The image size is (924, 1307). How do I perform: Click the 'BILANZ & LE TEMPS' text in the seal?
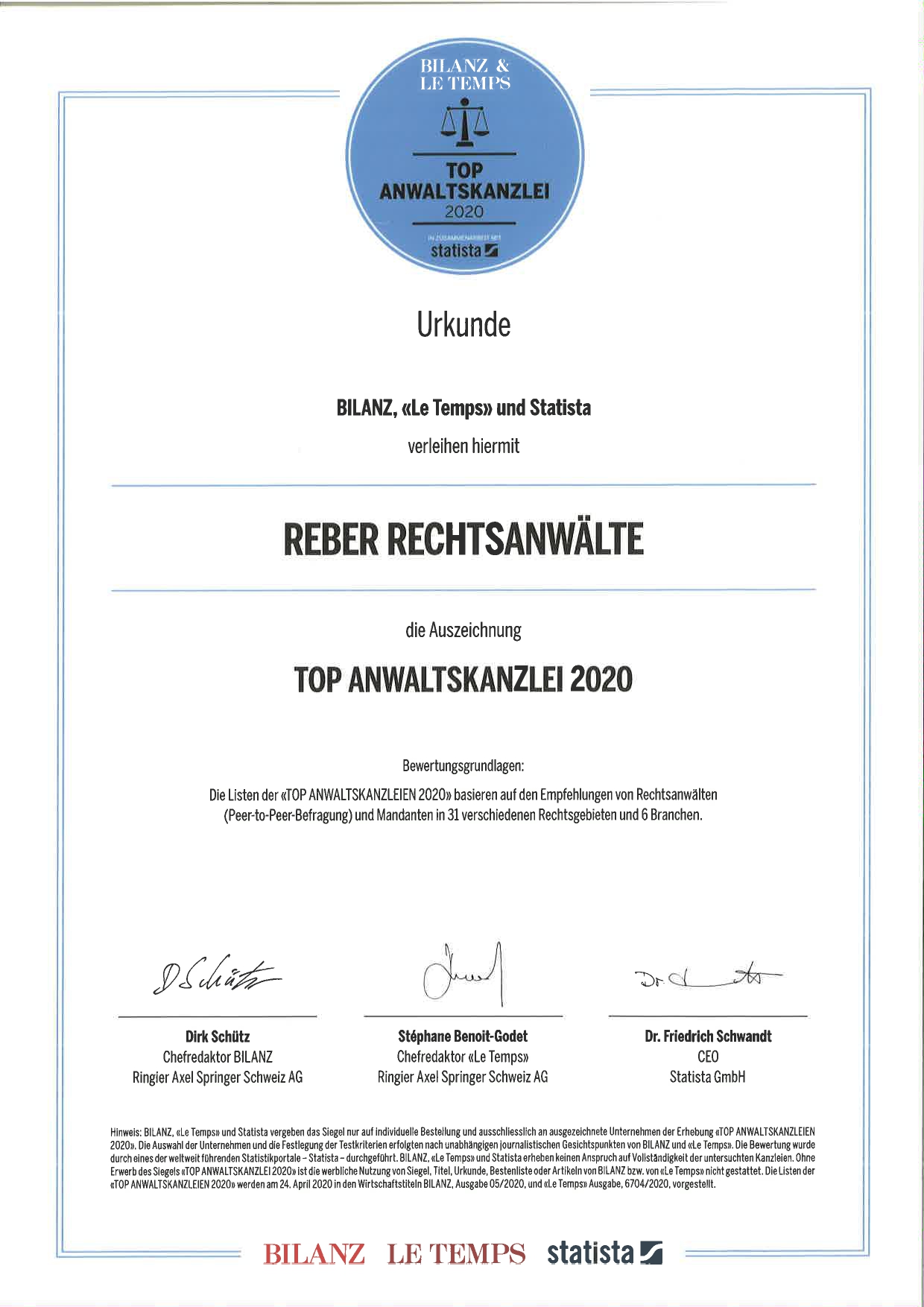point(465,75)
